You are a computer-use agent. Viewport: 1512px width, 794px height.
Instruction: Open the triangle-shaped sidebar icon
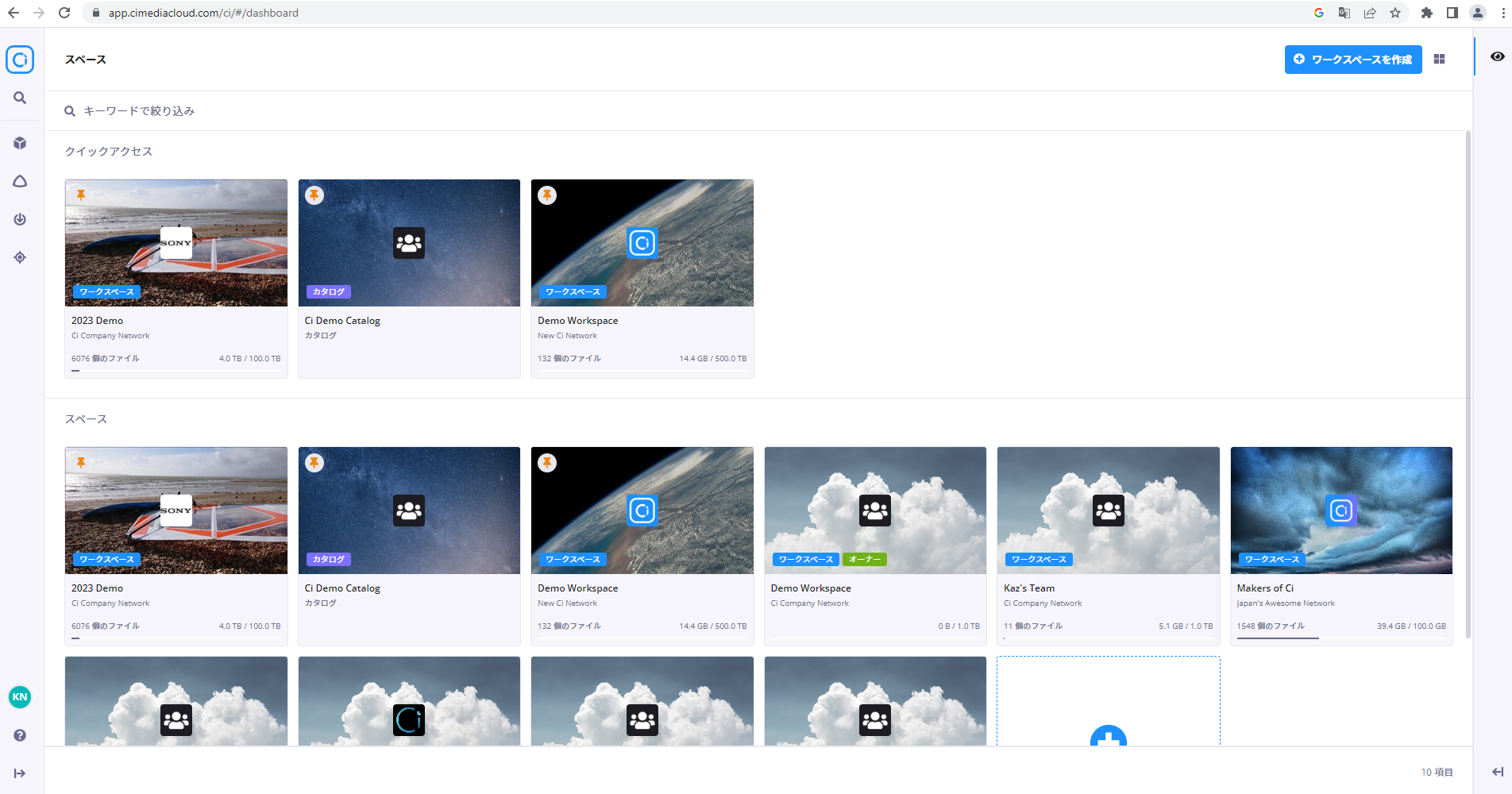(x=20, y=181)
